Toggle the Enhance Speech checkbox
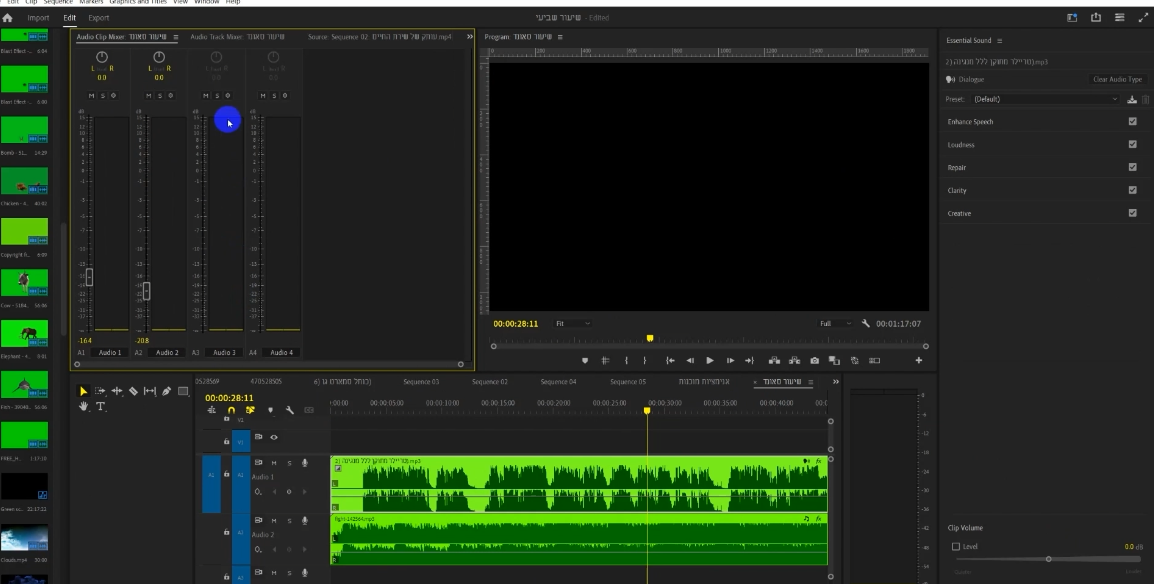The height and width of the screenshot is (584, 1154). point(1132,122)
